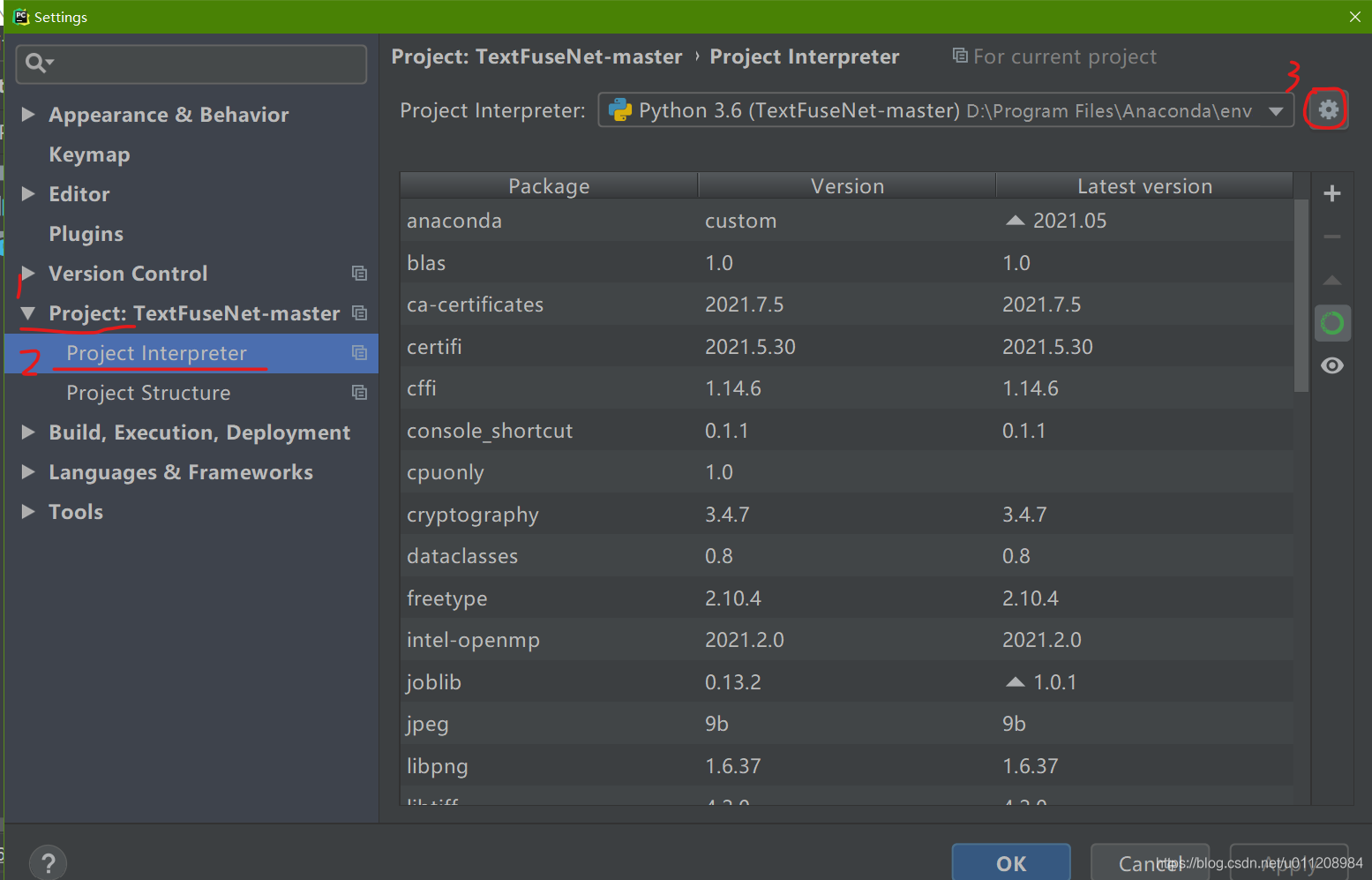The width and height of the screenshot is (1372, 880).
Task: Select the anaconda package row
Action: (x=847, y=221)
